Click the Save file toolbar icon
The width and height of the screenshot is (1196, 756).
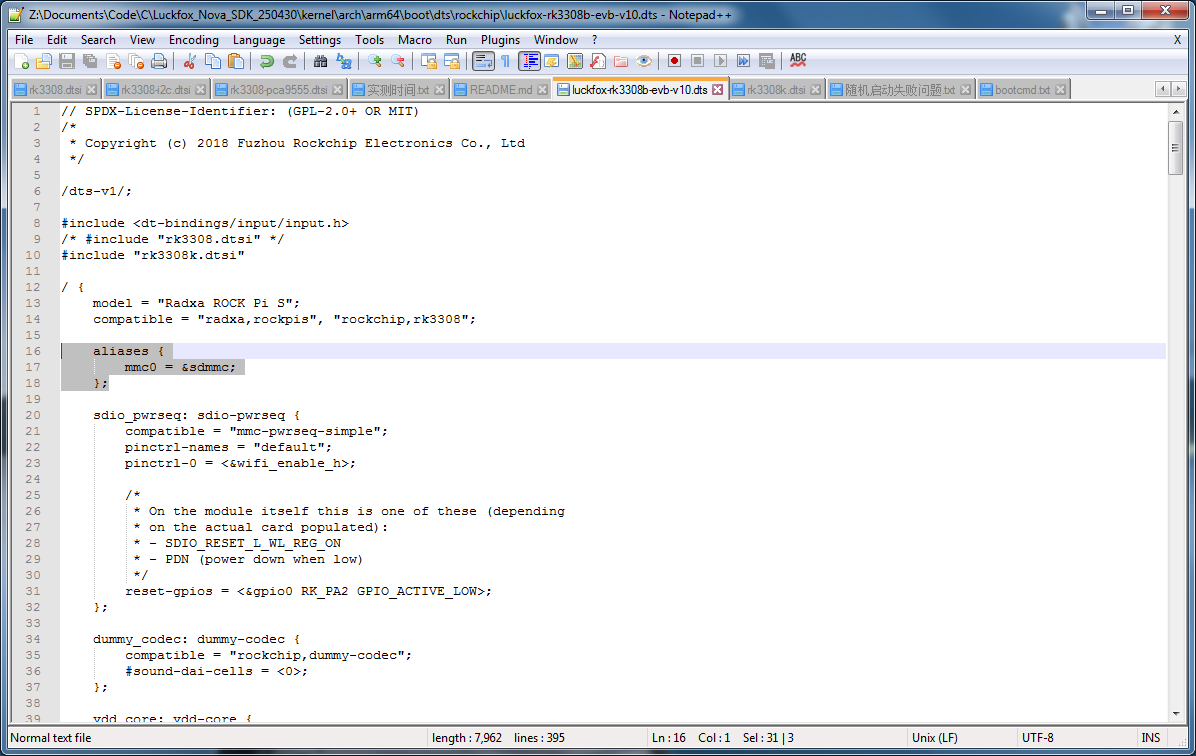[x=67, y=61]
